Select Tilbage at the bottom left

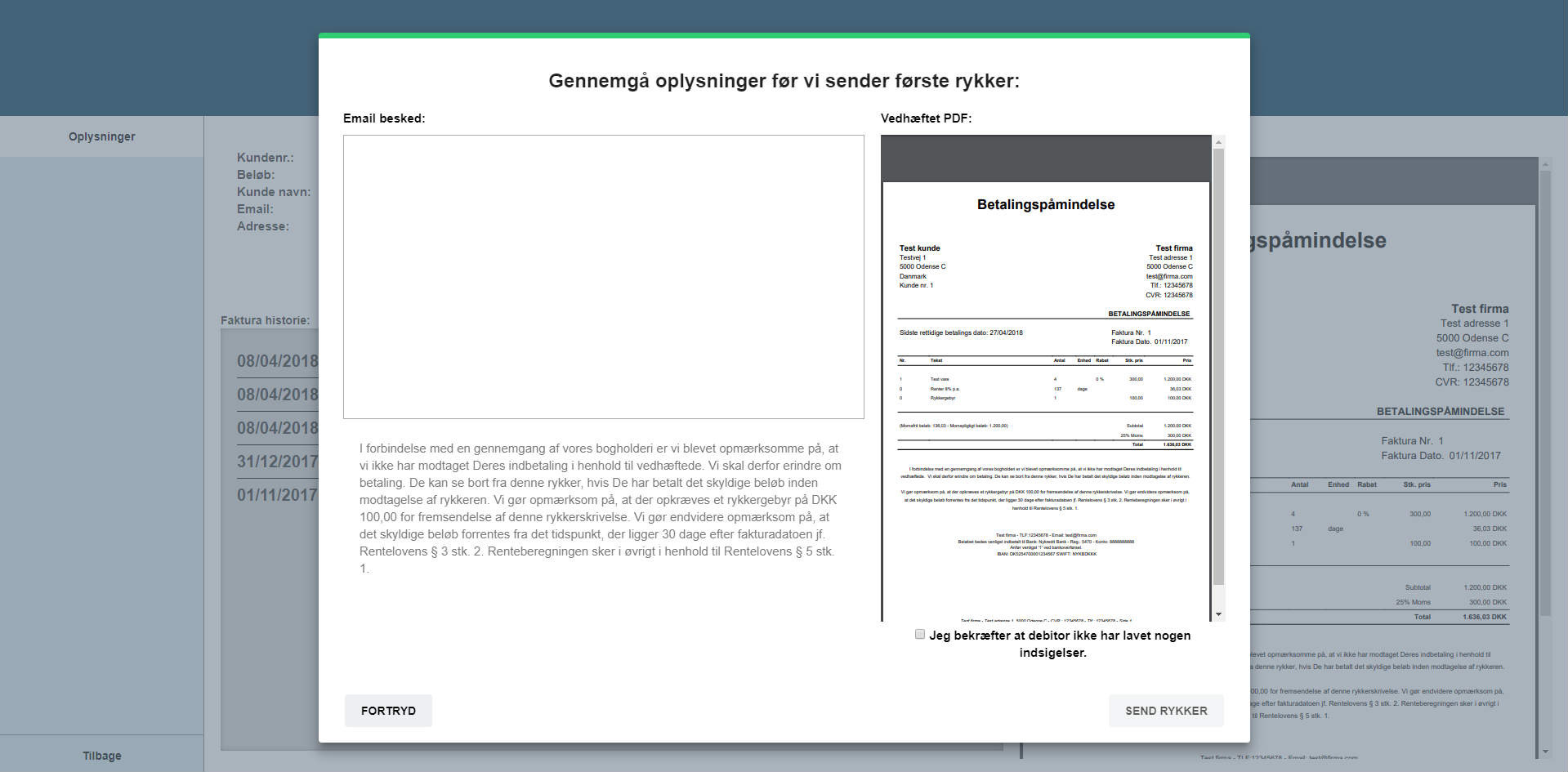[x=101, y=755]
